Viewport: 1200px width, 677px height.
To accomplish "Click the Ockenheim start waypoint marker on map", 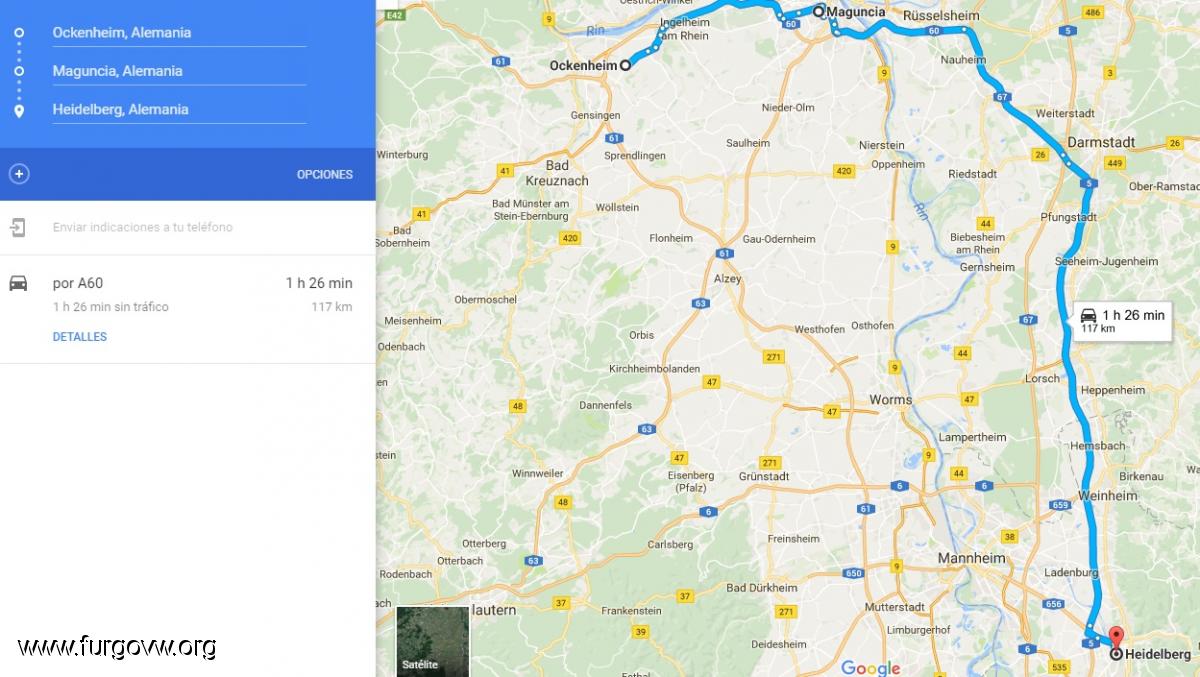I will tap(626, 65).
